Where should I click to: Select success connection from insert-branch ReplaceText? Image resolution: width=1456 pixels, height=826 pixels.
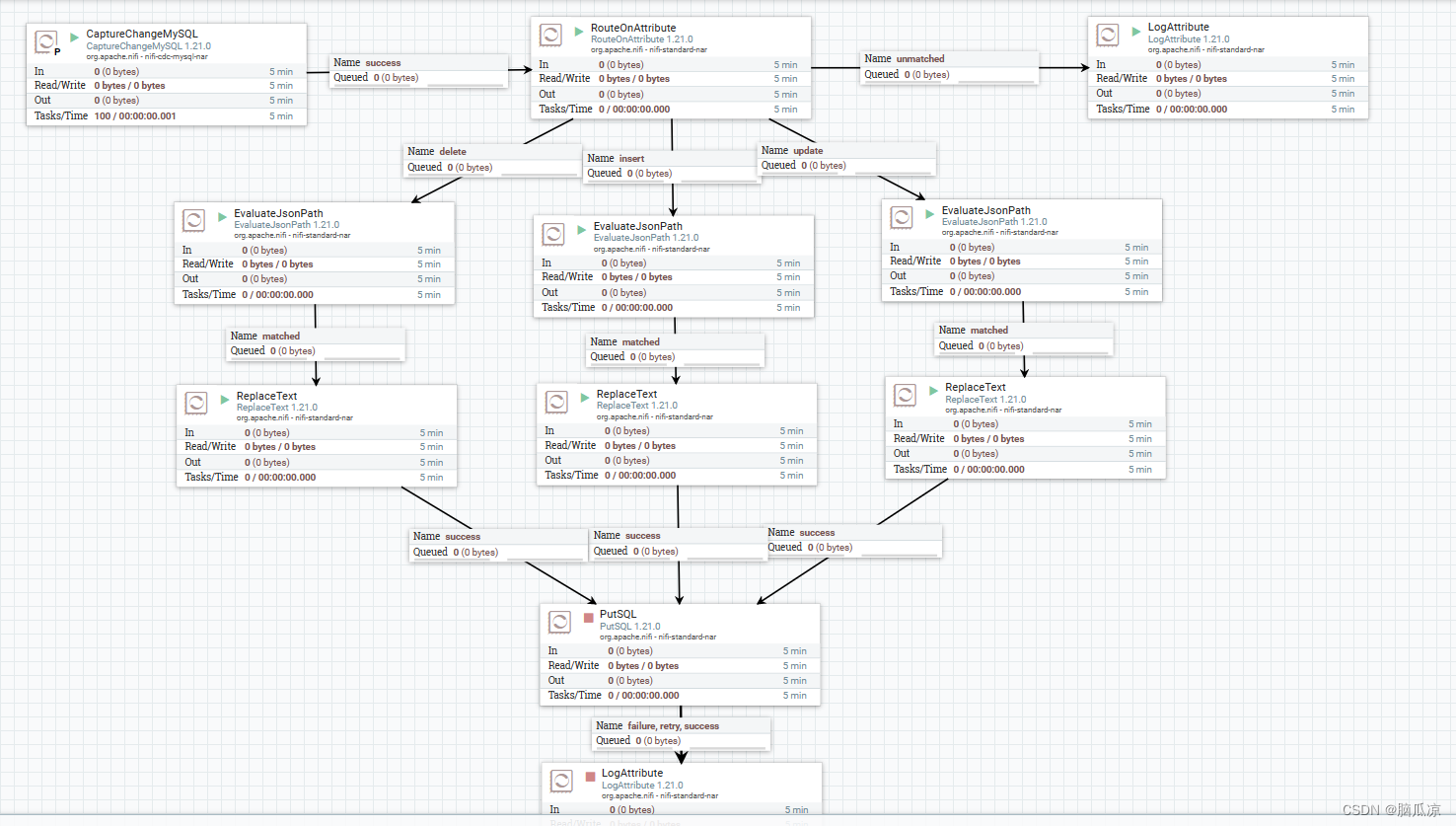coord(679,544)
